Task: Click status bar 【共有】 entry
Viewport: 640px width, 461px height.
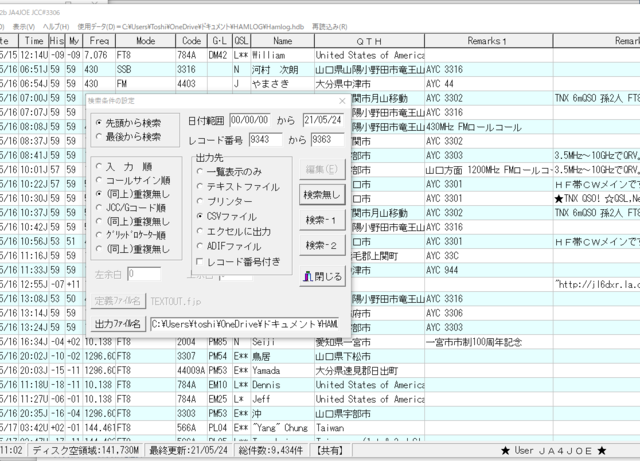Action: coord(330,450)
